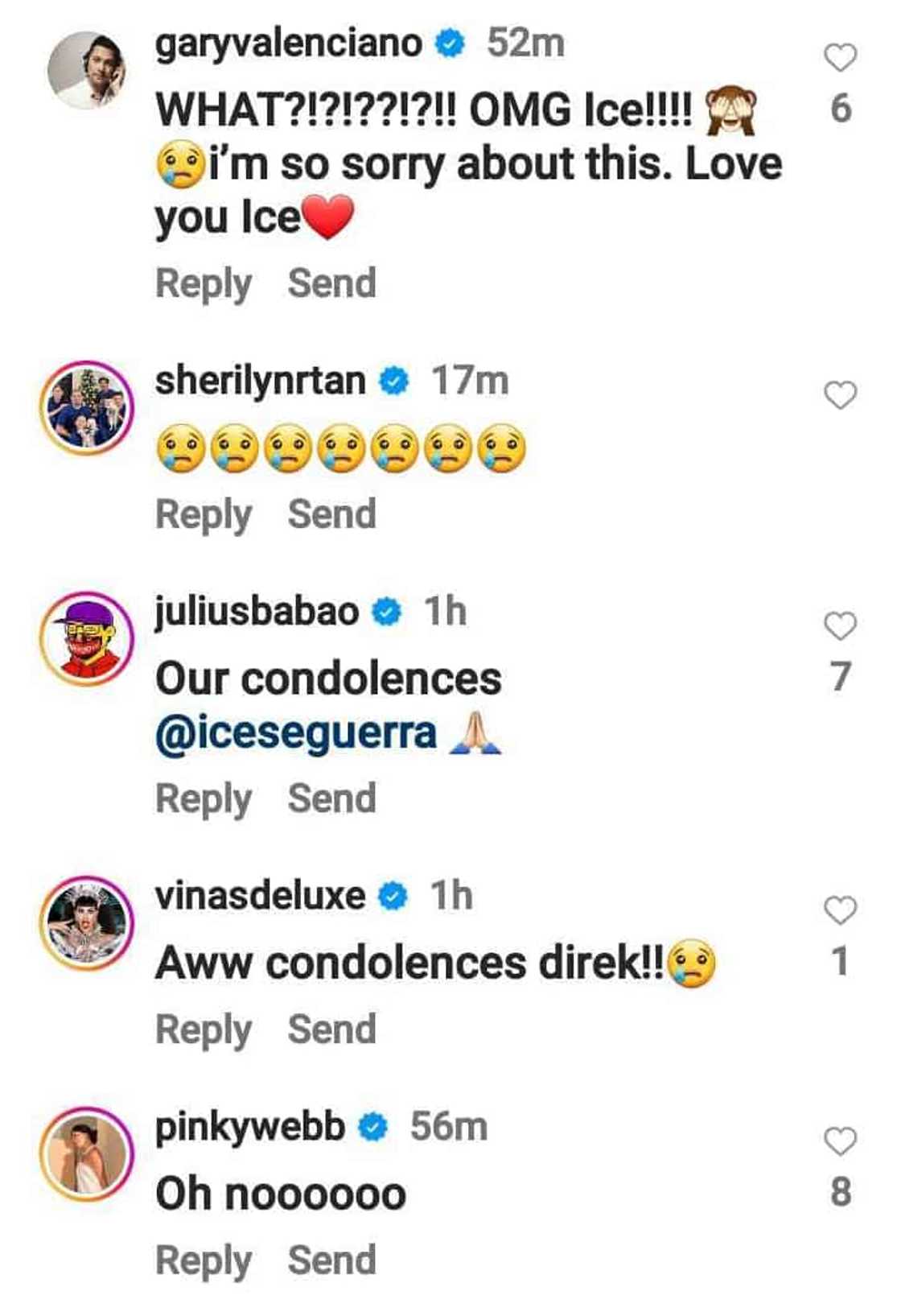901x1316 pixels.
Task: Send pinkywebb's comment via Send
Action: (331, 1260)
